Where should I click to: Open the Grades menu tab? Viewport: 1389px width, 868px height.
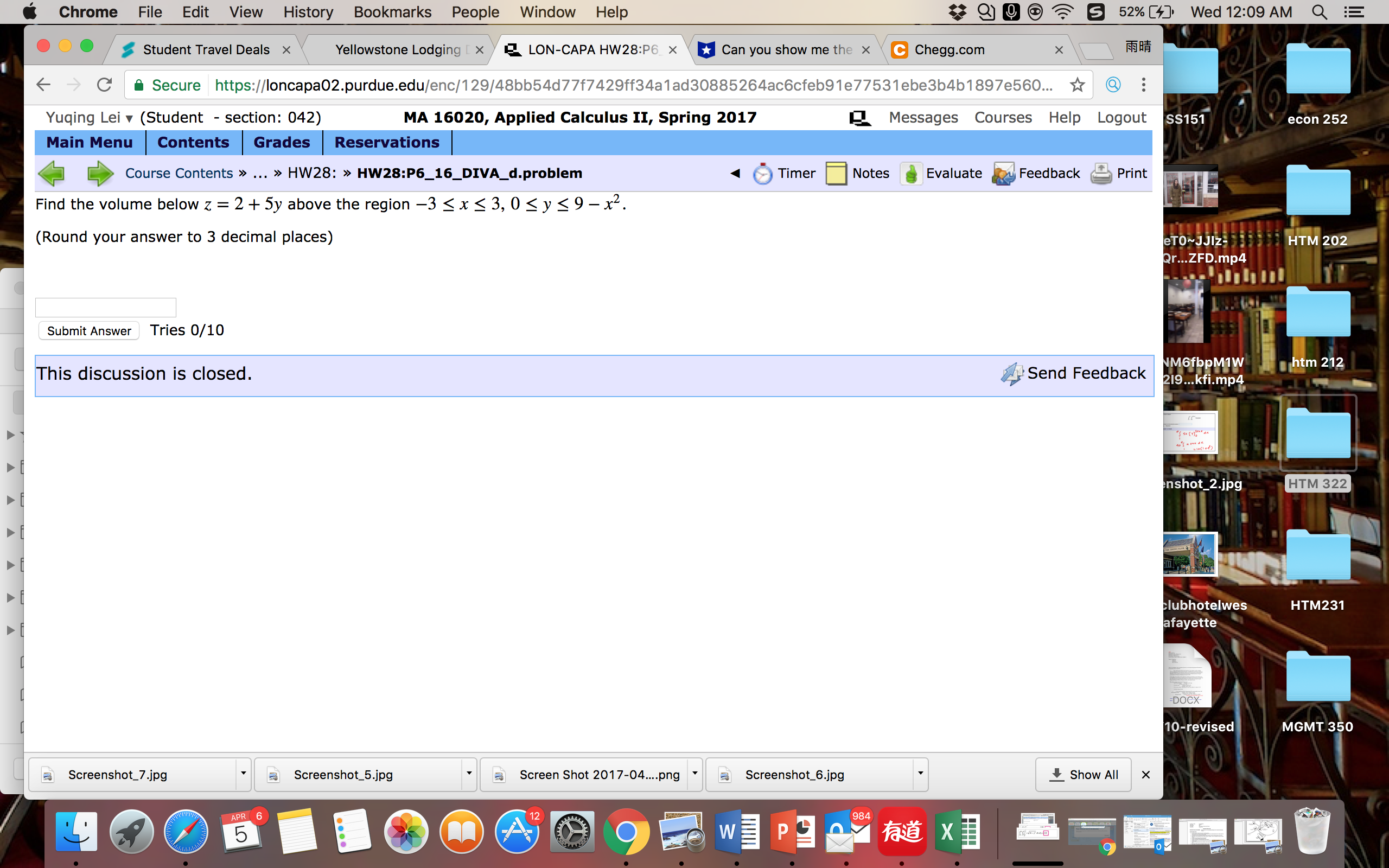point(281,142)
